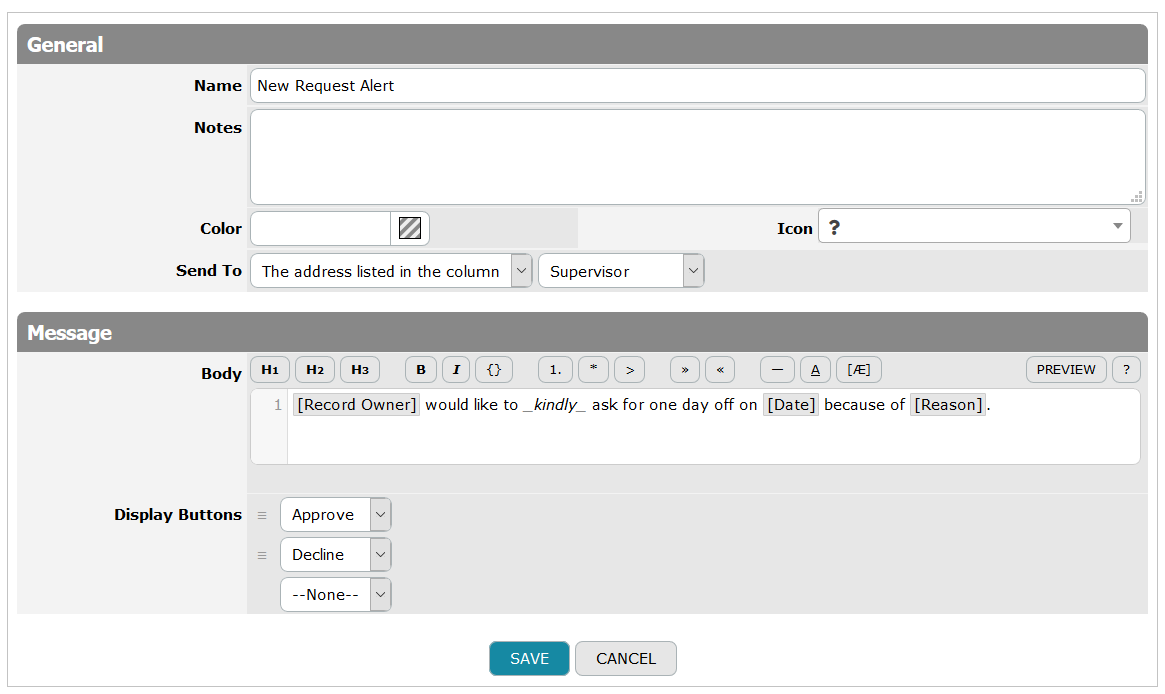Viewport: 1165px width, 694px height.
Task: Insert heading level 1 with H1 button
Action: point(270,370)
